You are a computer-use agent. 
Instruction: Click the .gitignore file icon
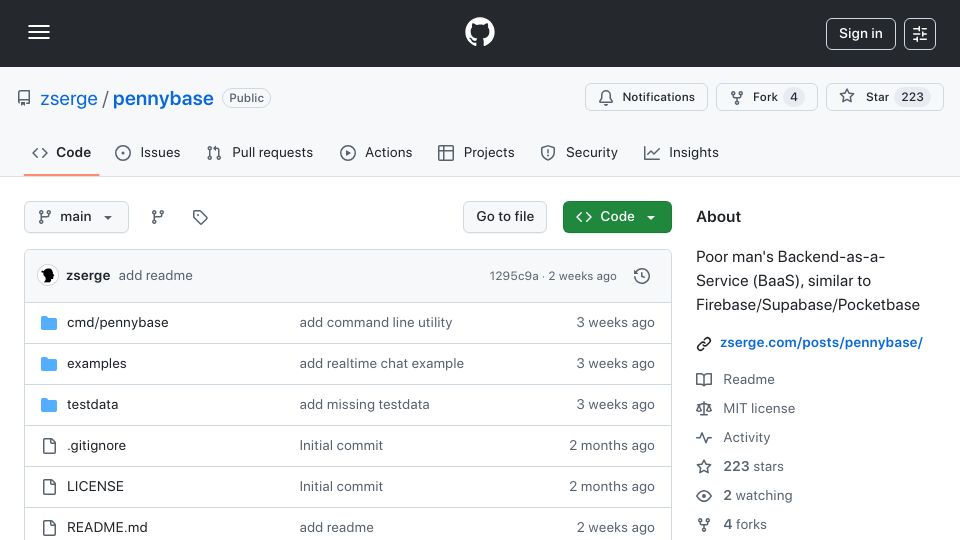50,446
